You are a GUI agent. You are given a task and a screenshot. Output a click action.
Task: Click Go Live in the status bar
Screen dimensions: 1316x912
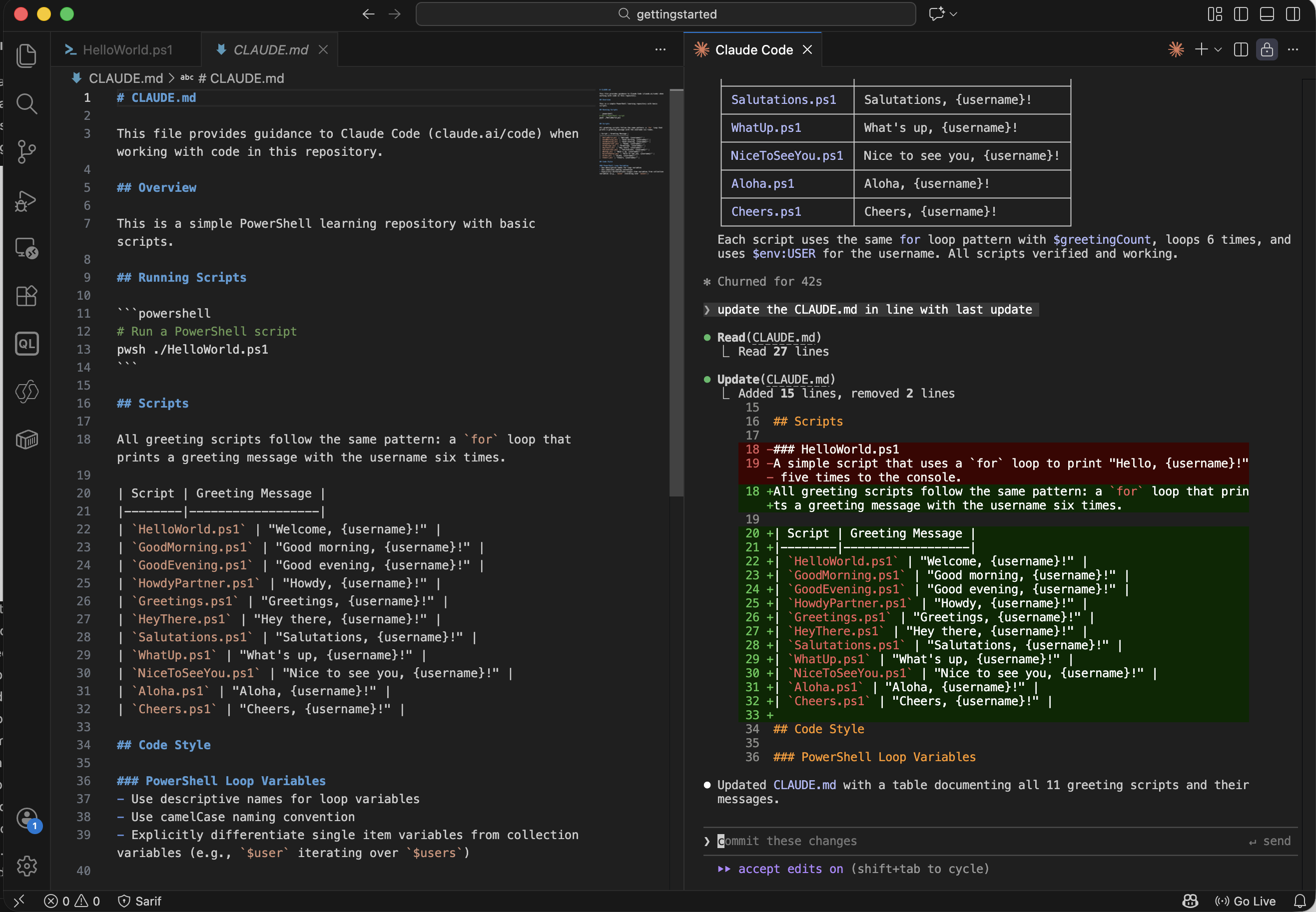[x=1254, y=901]
